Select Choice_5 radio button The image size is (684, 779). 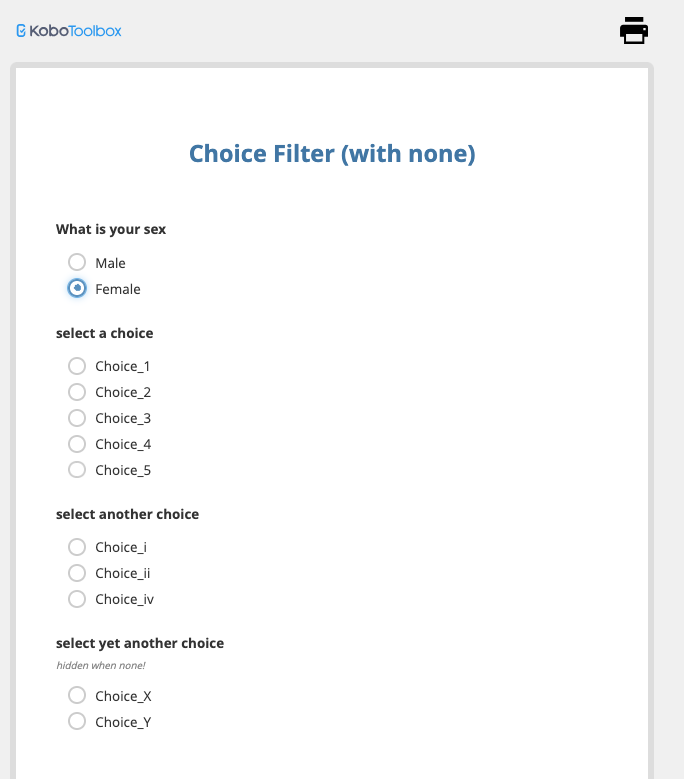pyautogui.click(x=77, y=470)
